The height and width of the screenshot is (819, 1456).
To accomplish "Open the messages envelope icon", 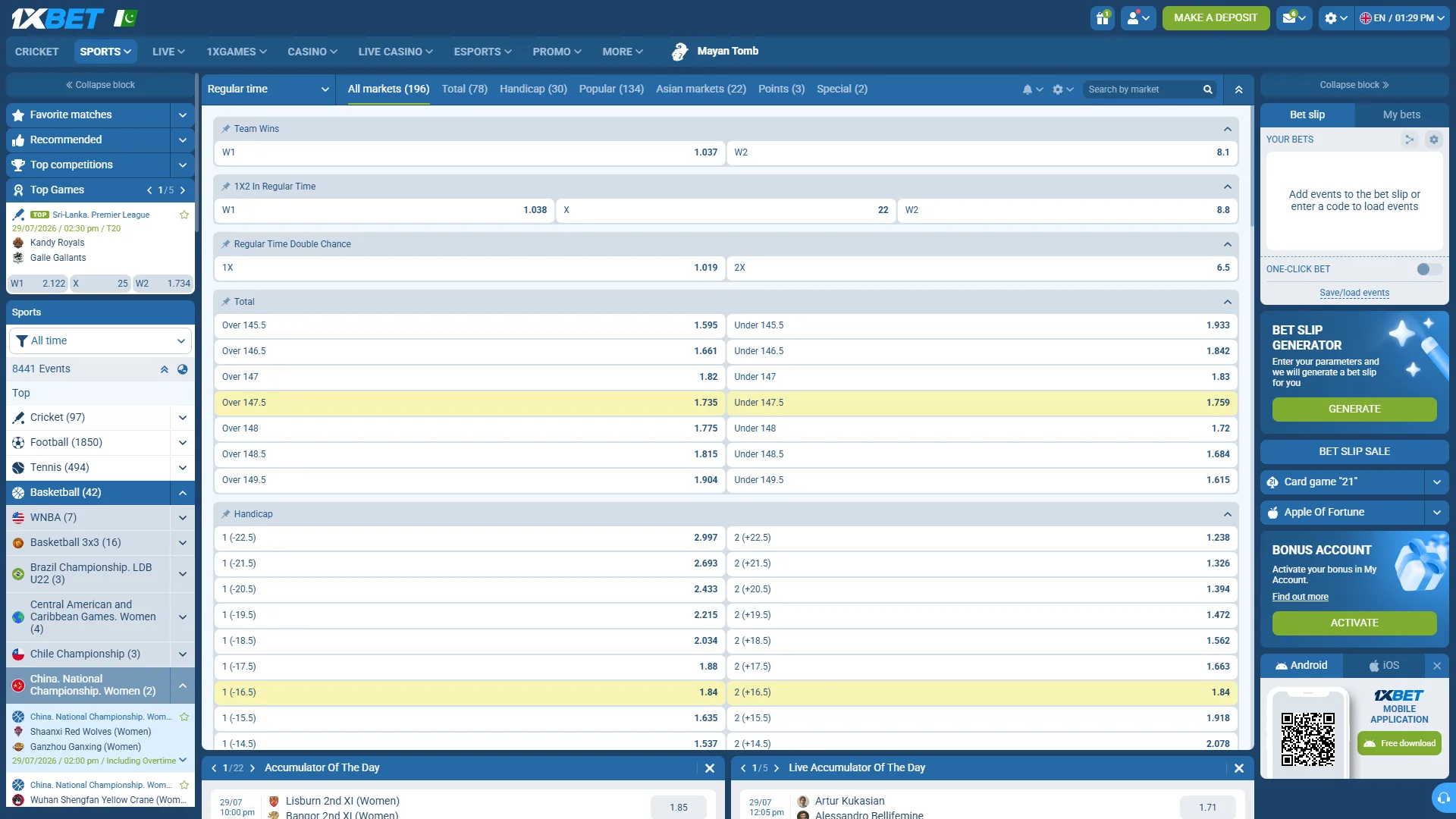I will (x=1294, y=18).
